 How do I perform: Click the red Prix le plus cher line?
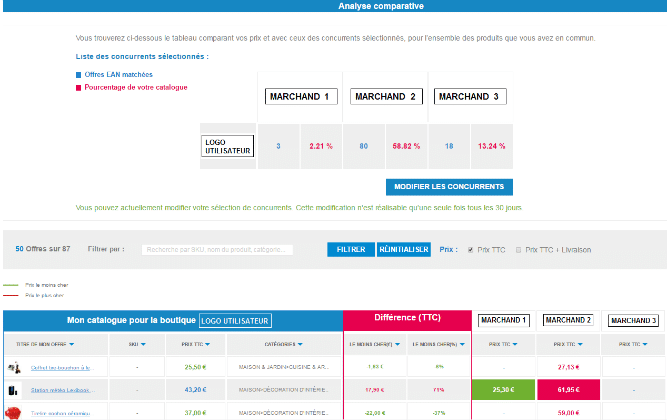[x=11, y=295]
